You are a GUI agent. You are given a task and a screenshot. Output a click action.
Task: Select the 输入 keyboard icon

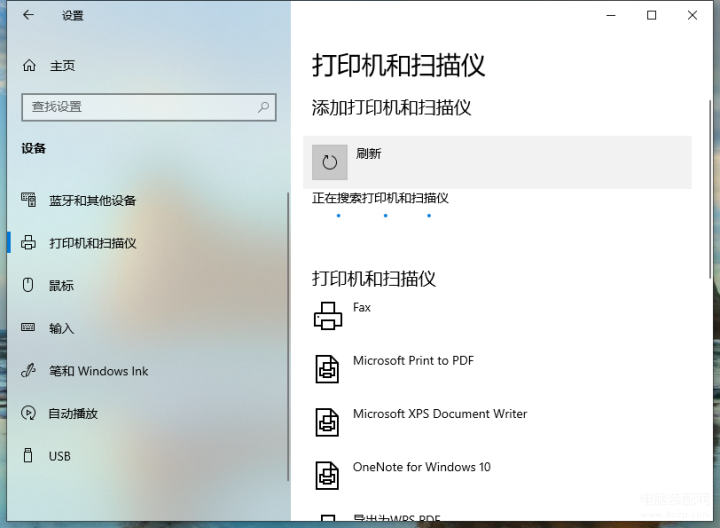click(28, 327)
